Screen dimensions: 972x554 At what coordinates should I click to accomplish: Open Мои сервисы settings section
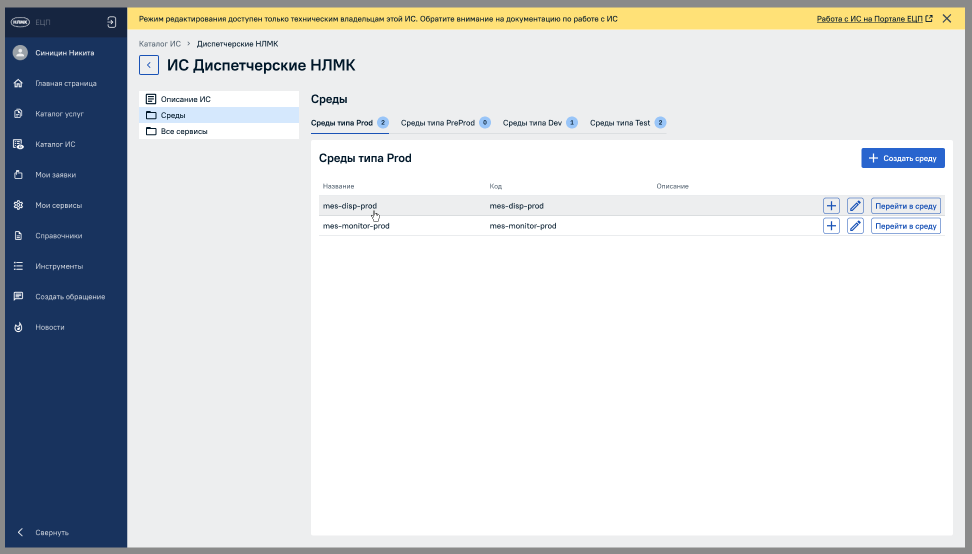tap(58, 205)
